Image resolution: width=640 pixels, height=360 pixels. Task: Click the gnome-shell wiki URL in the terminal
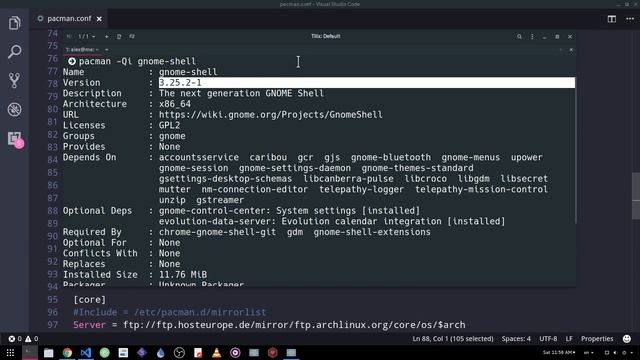click(x=271, y=115)
